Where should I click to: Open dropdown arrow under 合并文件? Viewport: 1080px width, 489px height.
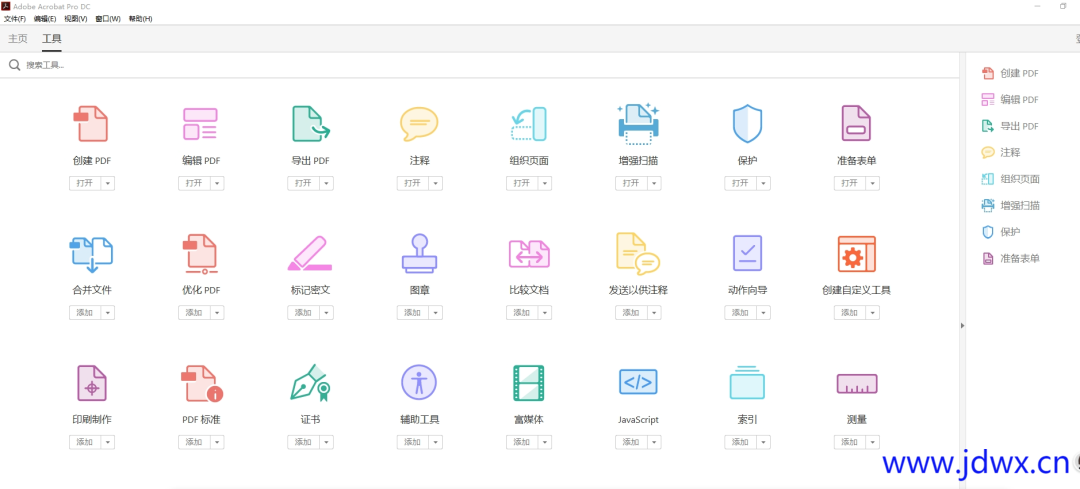coord(108,313)
